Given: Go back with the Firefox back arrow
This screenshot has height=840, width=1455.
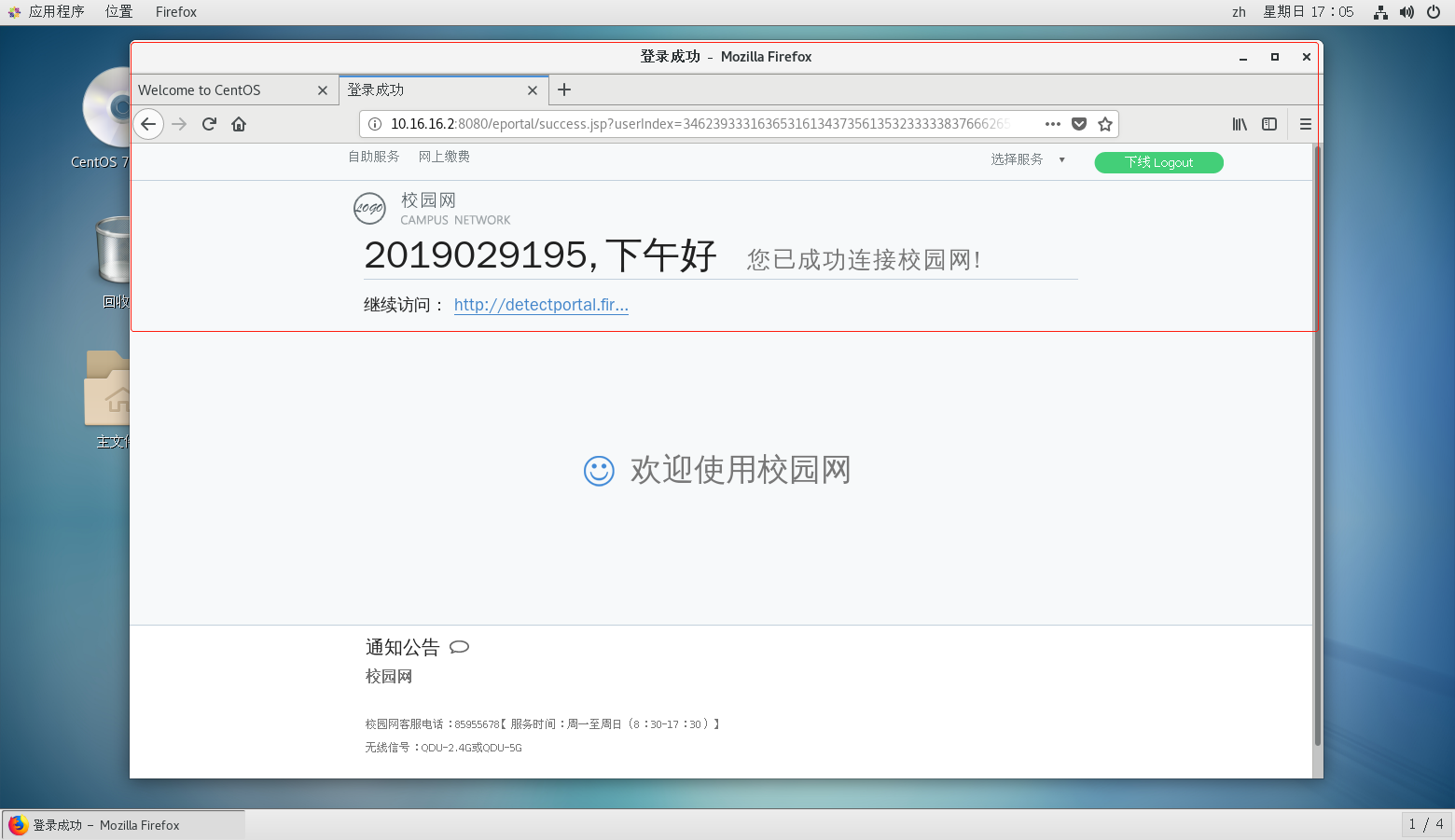Looking at the screenshot, I should [148, 124].
